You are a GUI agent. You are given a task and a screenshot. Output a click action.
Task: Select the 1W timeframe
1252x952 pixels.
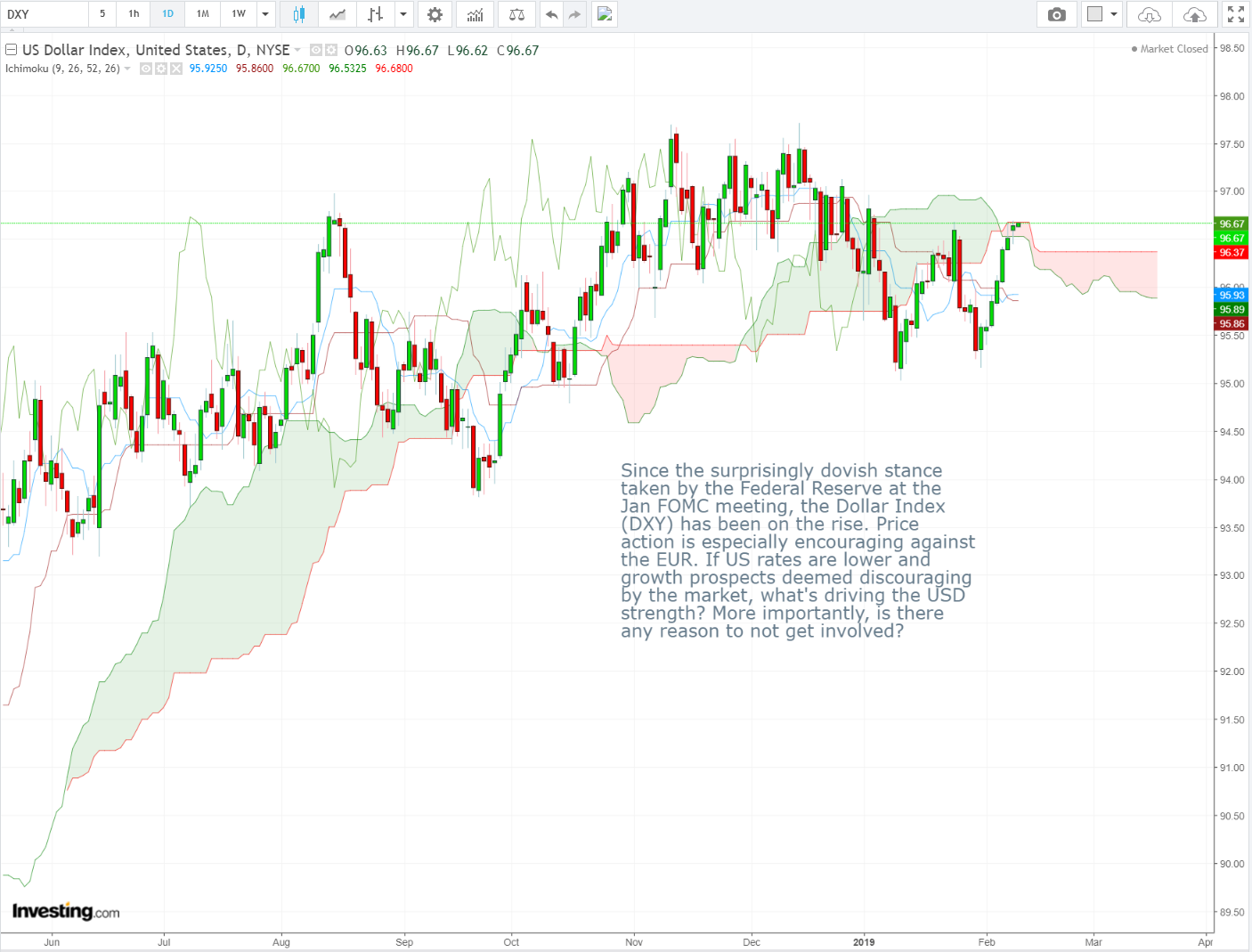(x=239, y=14)
